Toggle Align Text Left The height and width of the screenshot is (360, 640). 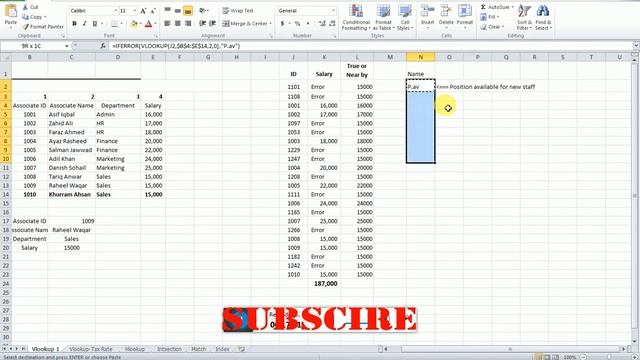click(168, 24)
